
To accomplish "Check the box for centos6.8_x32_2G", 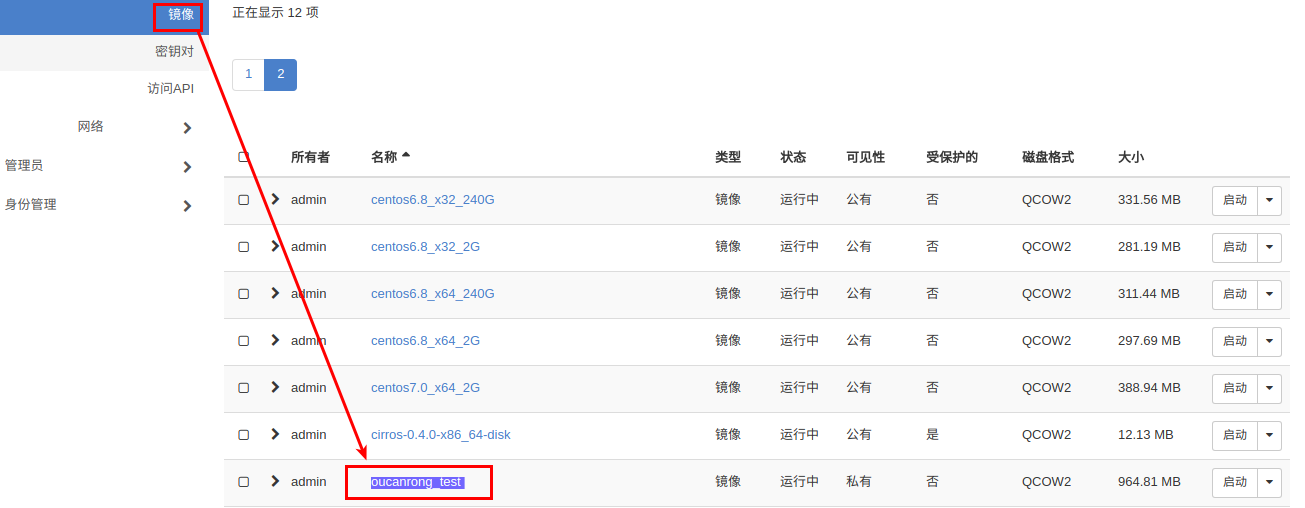I will click(243, 247).
